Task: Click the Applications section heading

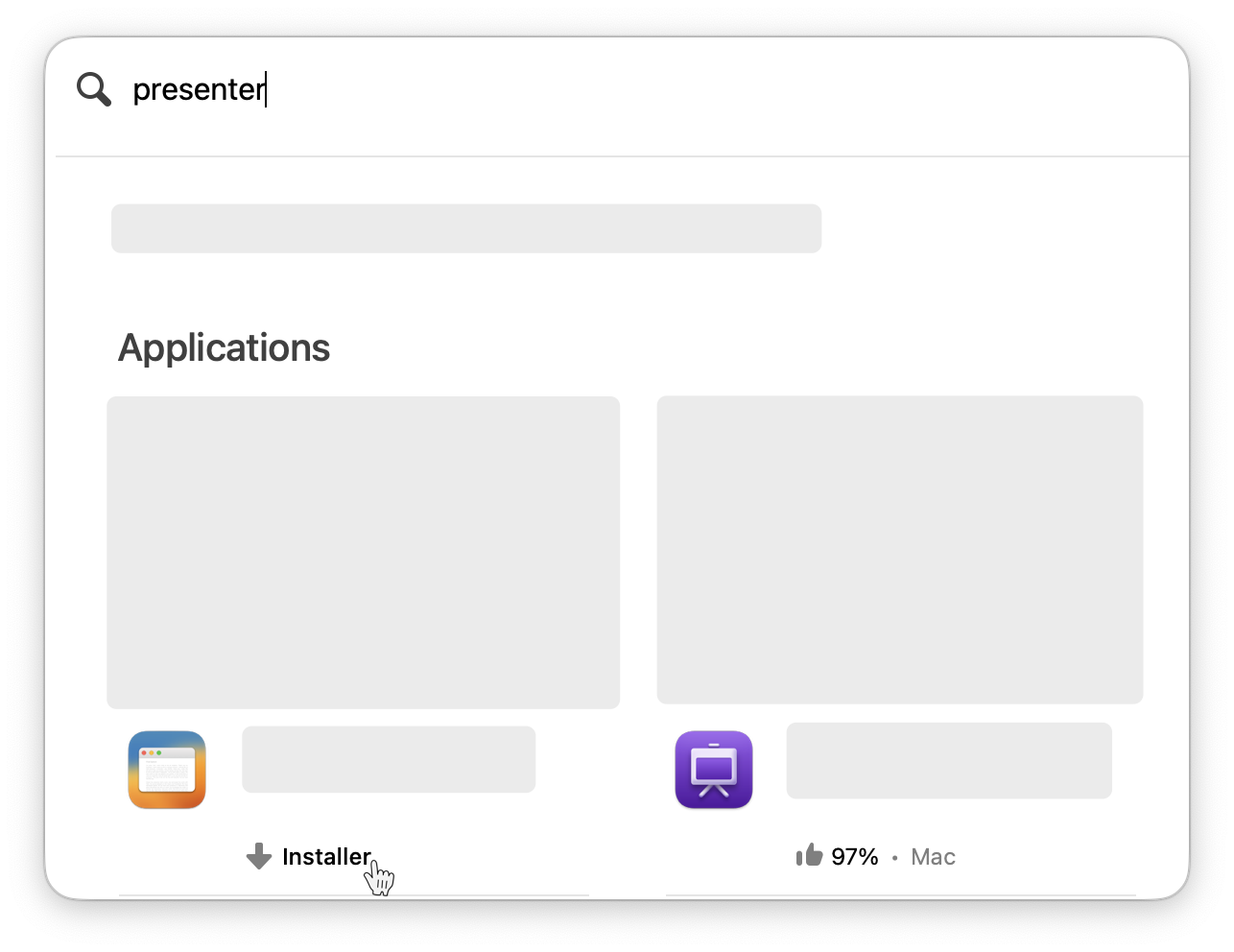Action: click(224, 347)
